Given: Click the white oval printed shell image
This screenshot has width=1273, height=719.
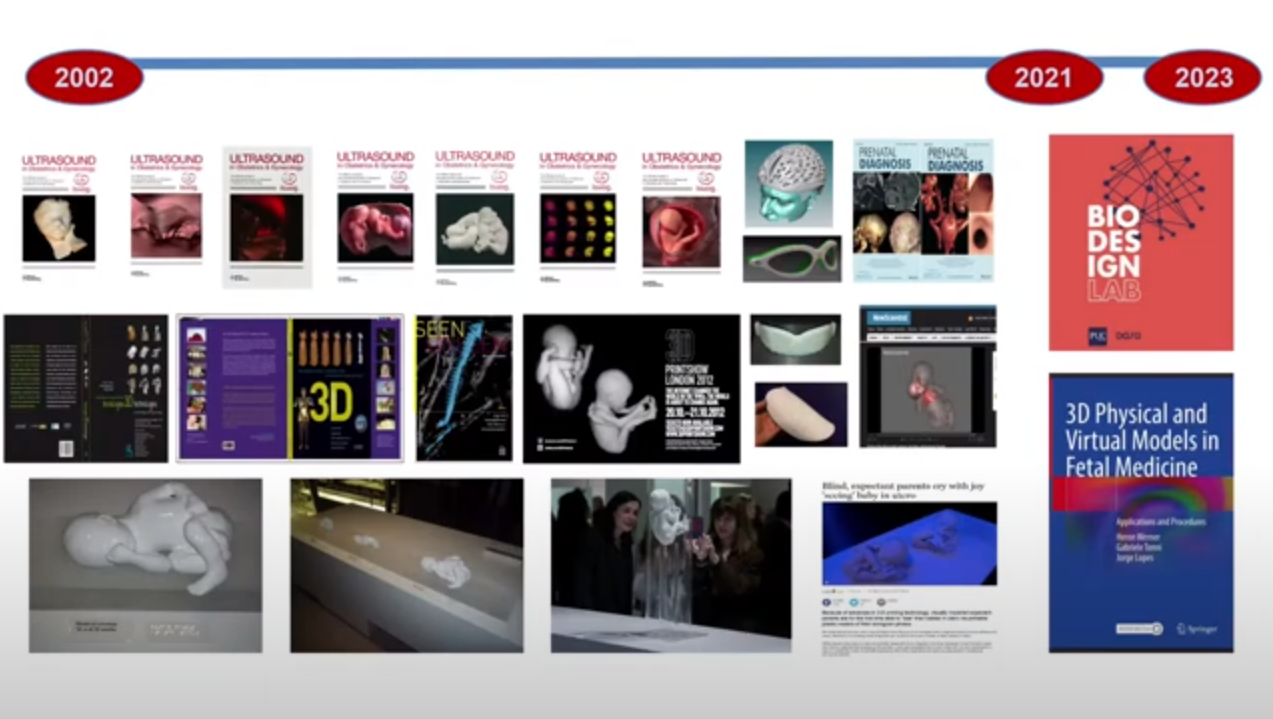Looking at the screenshot, I should 801,414.
